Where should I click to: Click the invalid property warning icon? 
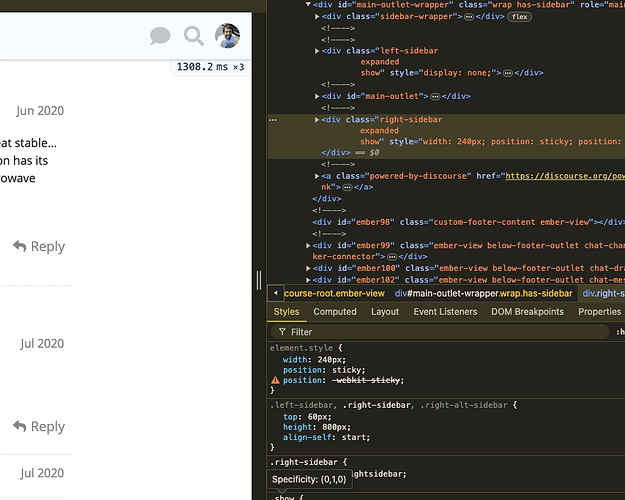point(275,380)
